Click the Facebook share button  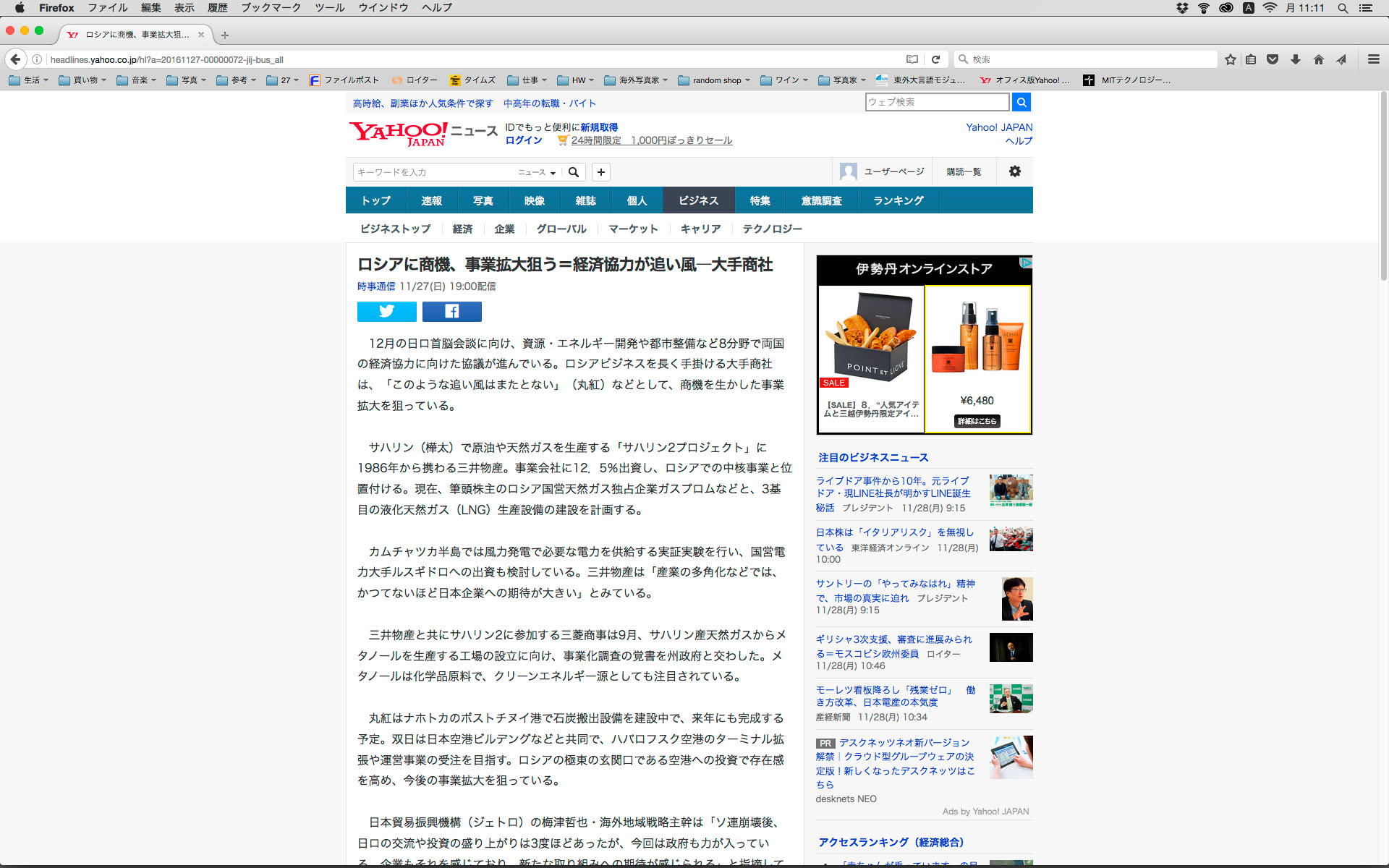click(x=451, y=311)
